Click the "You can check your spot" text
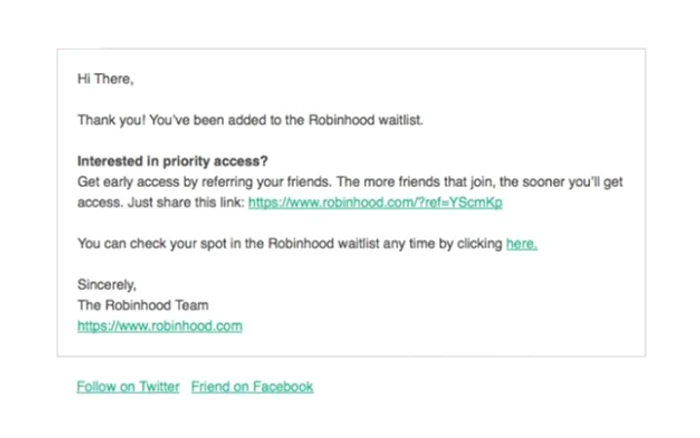 [x=152, y=244]
